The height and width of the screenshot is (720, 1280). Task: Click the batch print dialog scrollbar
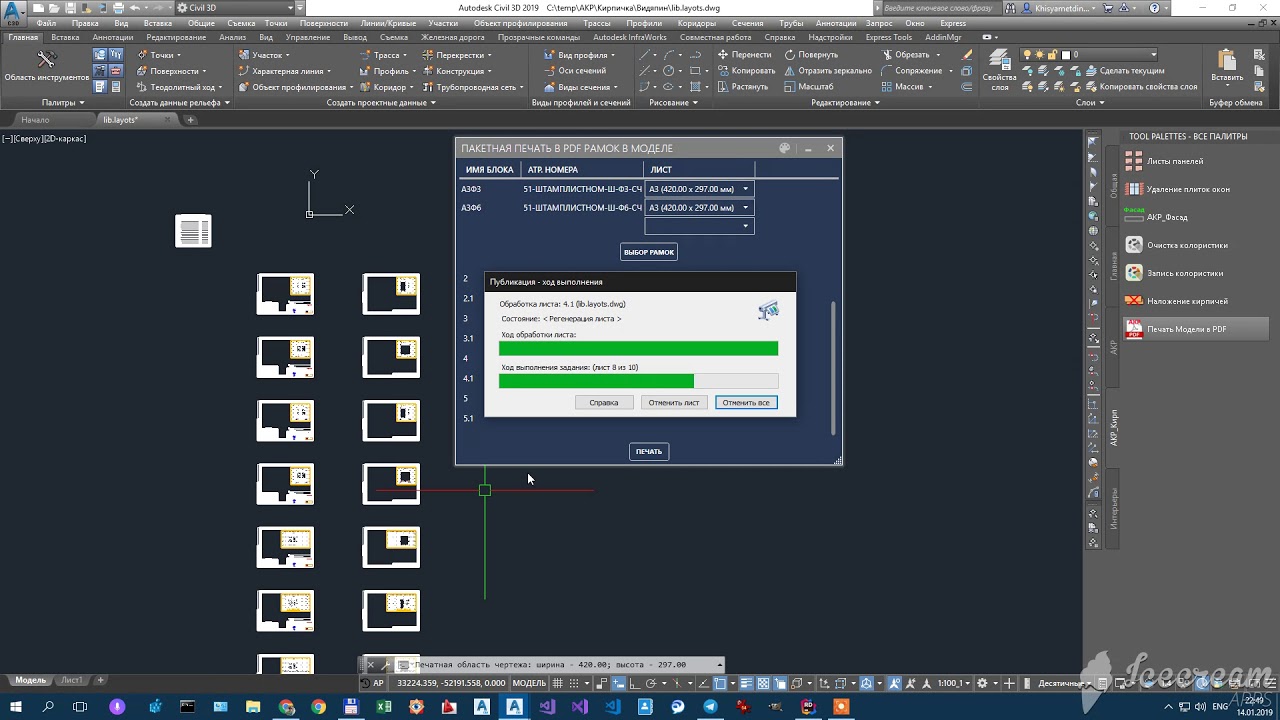833,366
